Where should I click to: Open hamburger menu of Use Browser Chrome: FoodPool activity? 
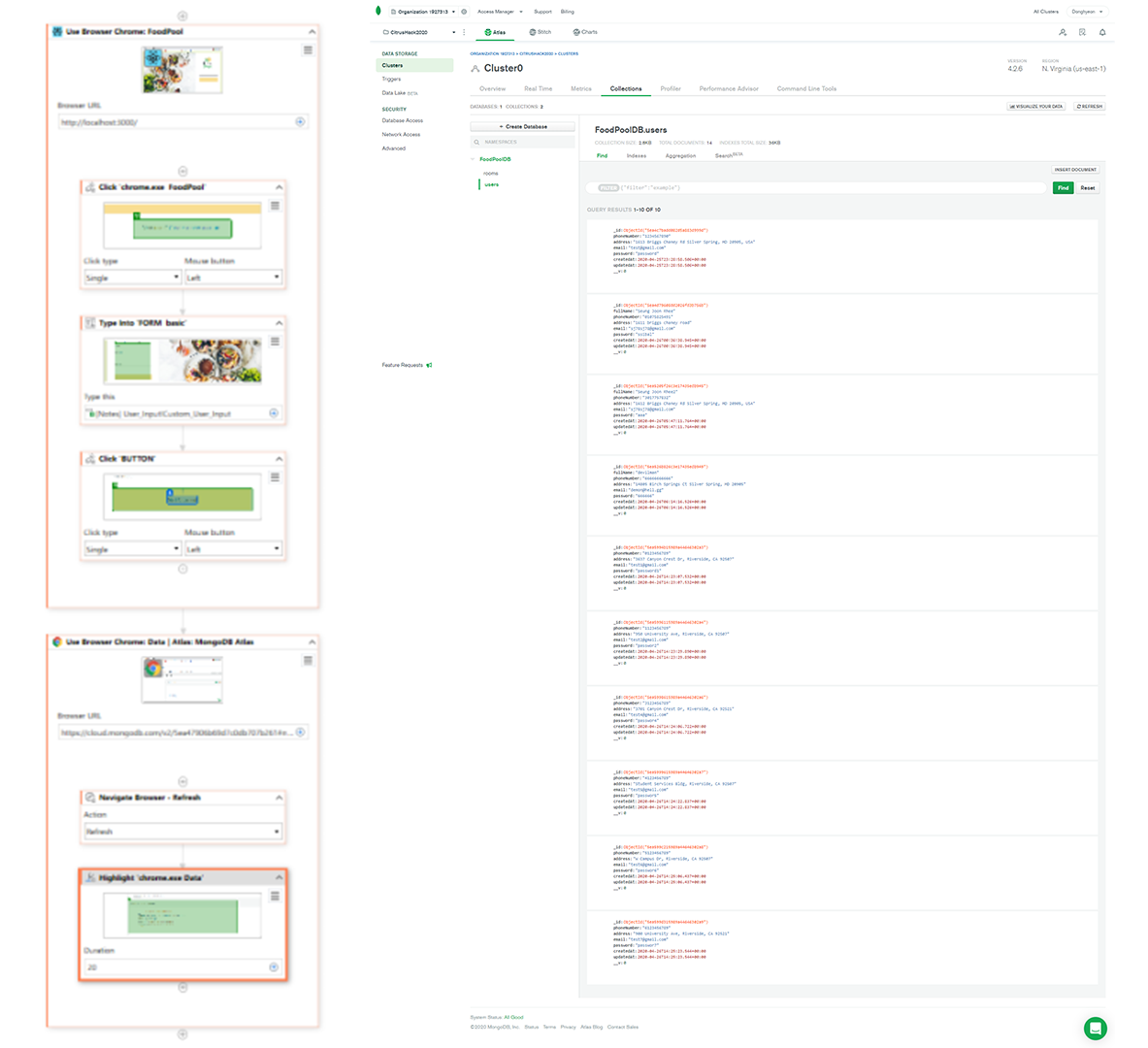(308, 49)
